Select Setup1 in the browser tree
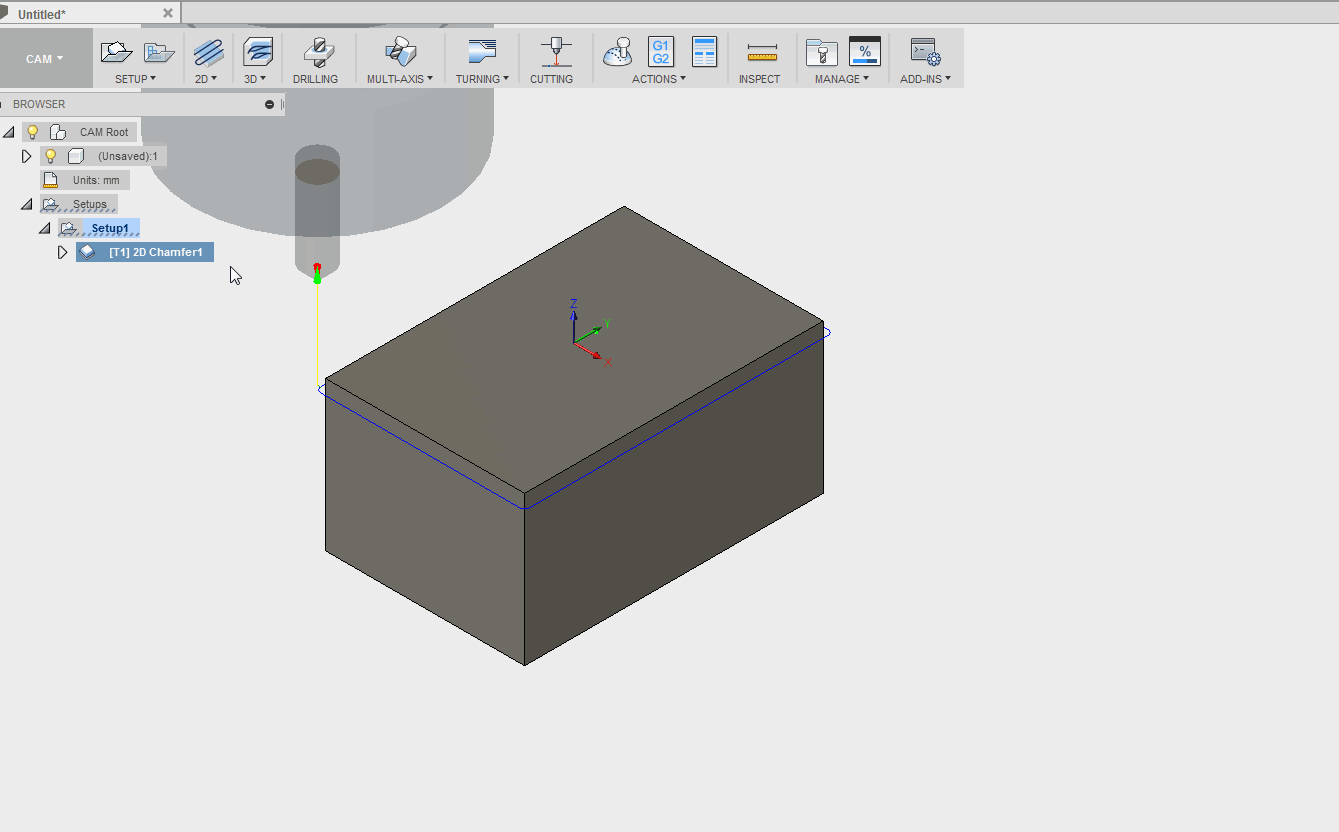Screen dimensions: 1339x832 [x=110, y=228]
